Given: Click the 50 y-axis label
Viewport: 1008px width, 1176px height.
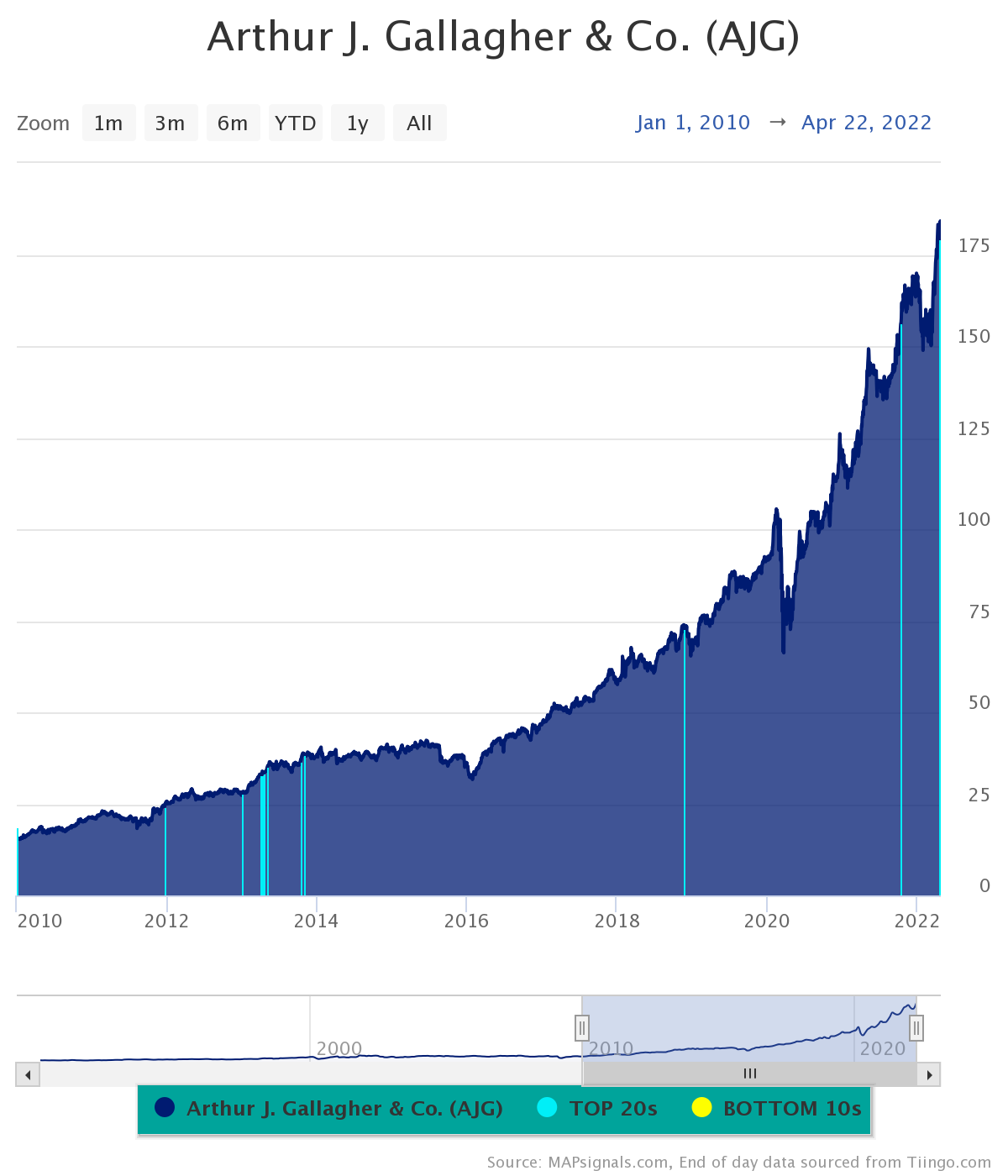Looking at the screenshot, I should tap(979, 702).
